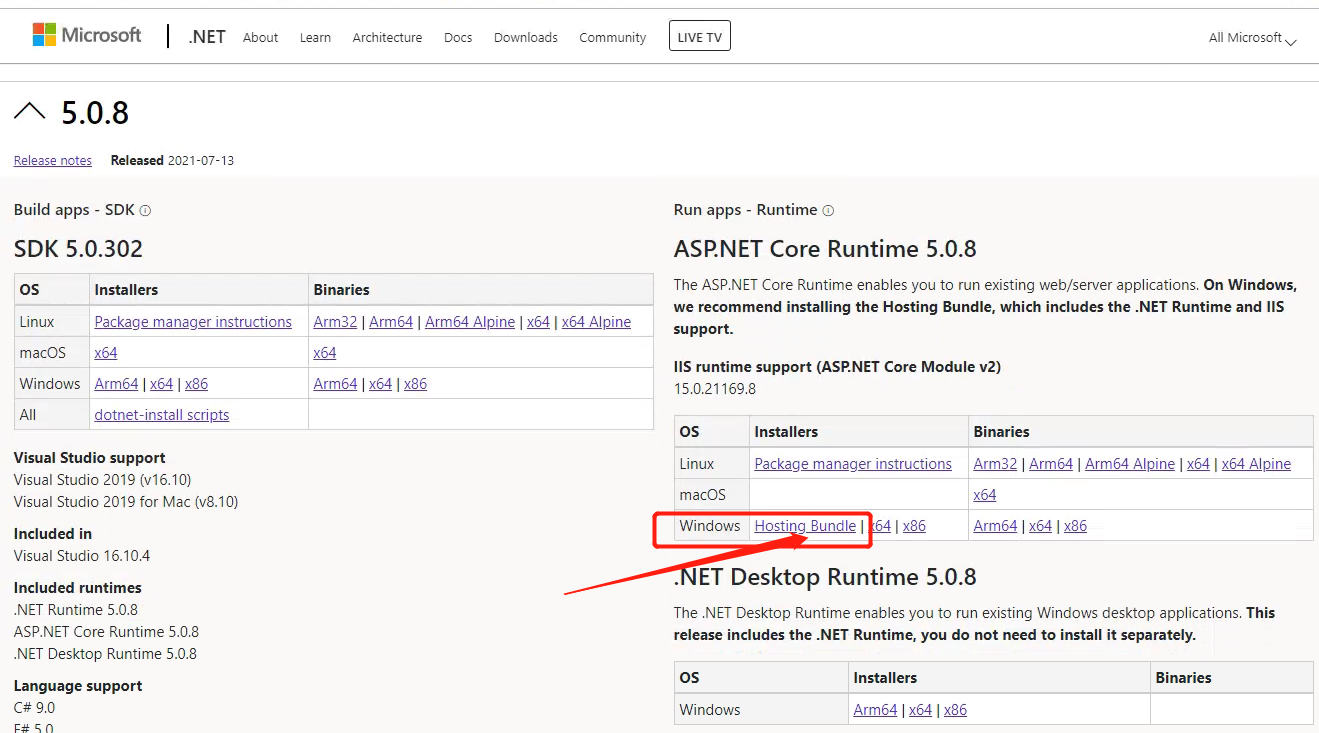
Task: Collapse the 5.0.8 version section
Action: pyautogui.click(x=30, y=111)
